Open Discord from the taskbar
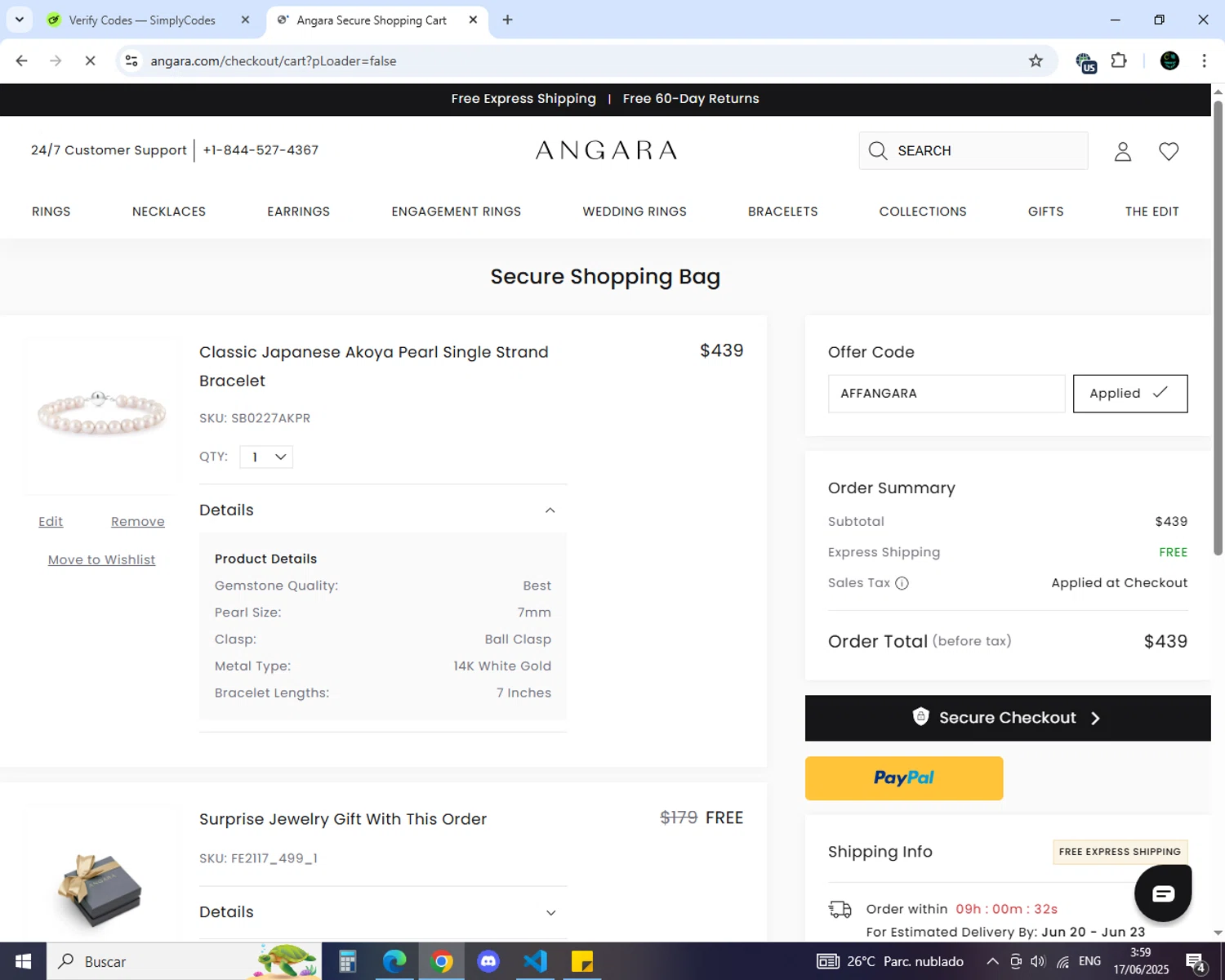The image size is (1225, 980). pos(488,961)
